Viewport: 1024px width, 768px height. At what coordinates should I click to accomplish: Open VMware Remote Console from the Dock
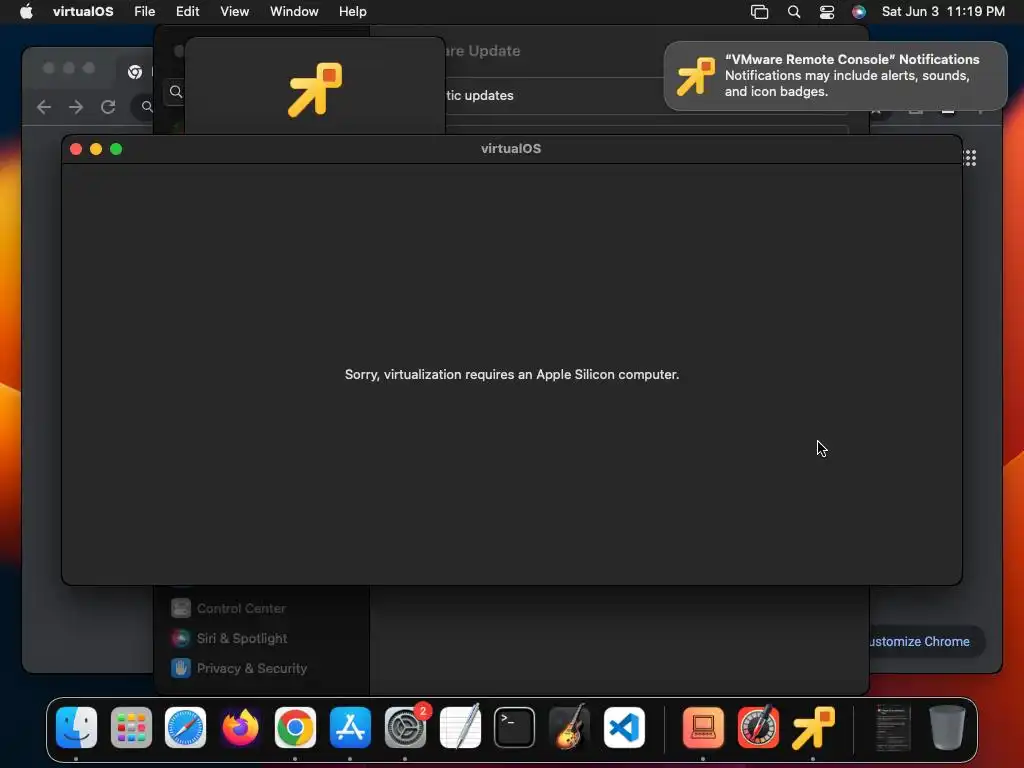(813, 727)
